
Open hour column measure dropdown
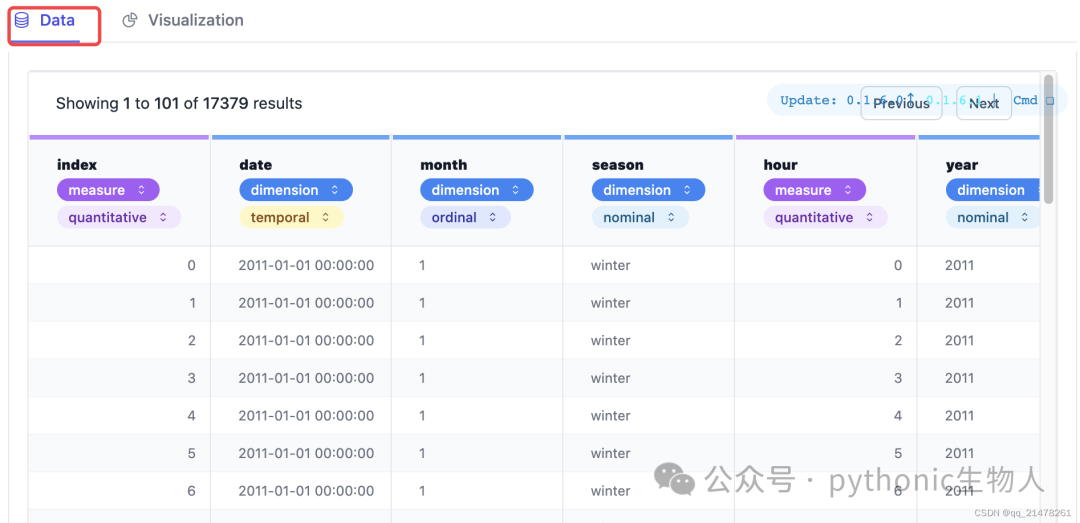tap(814, 189)
